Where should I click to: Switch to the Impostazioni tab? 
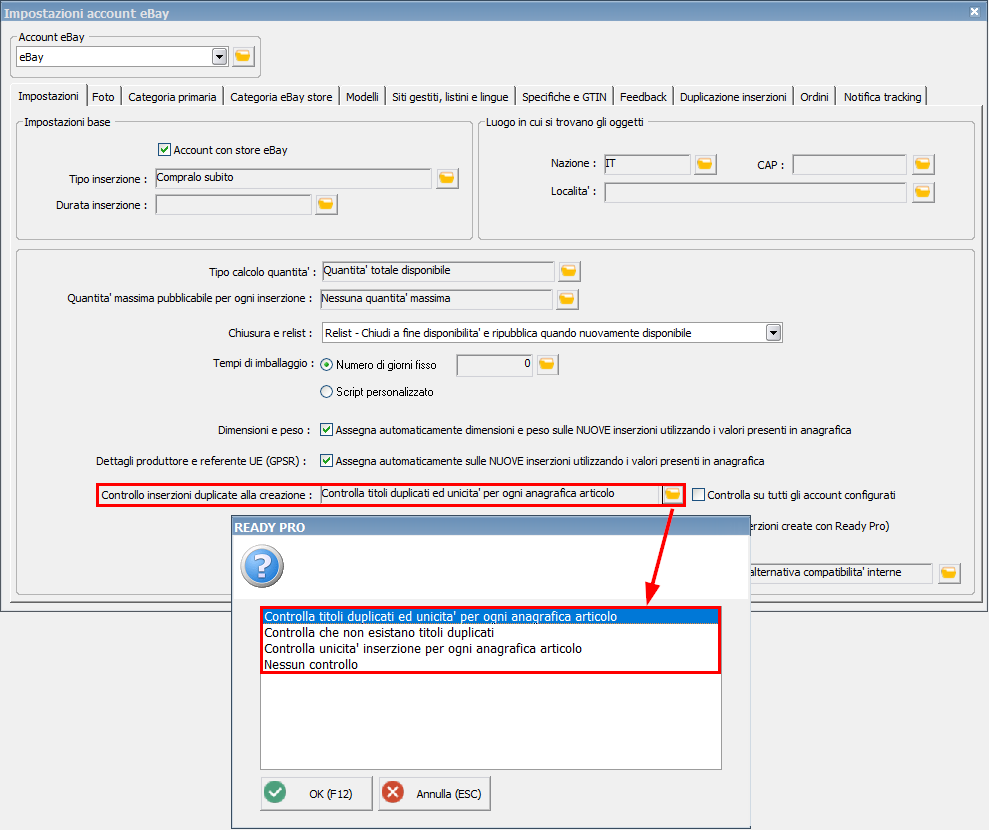[49, 96]
